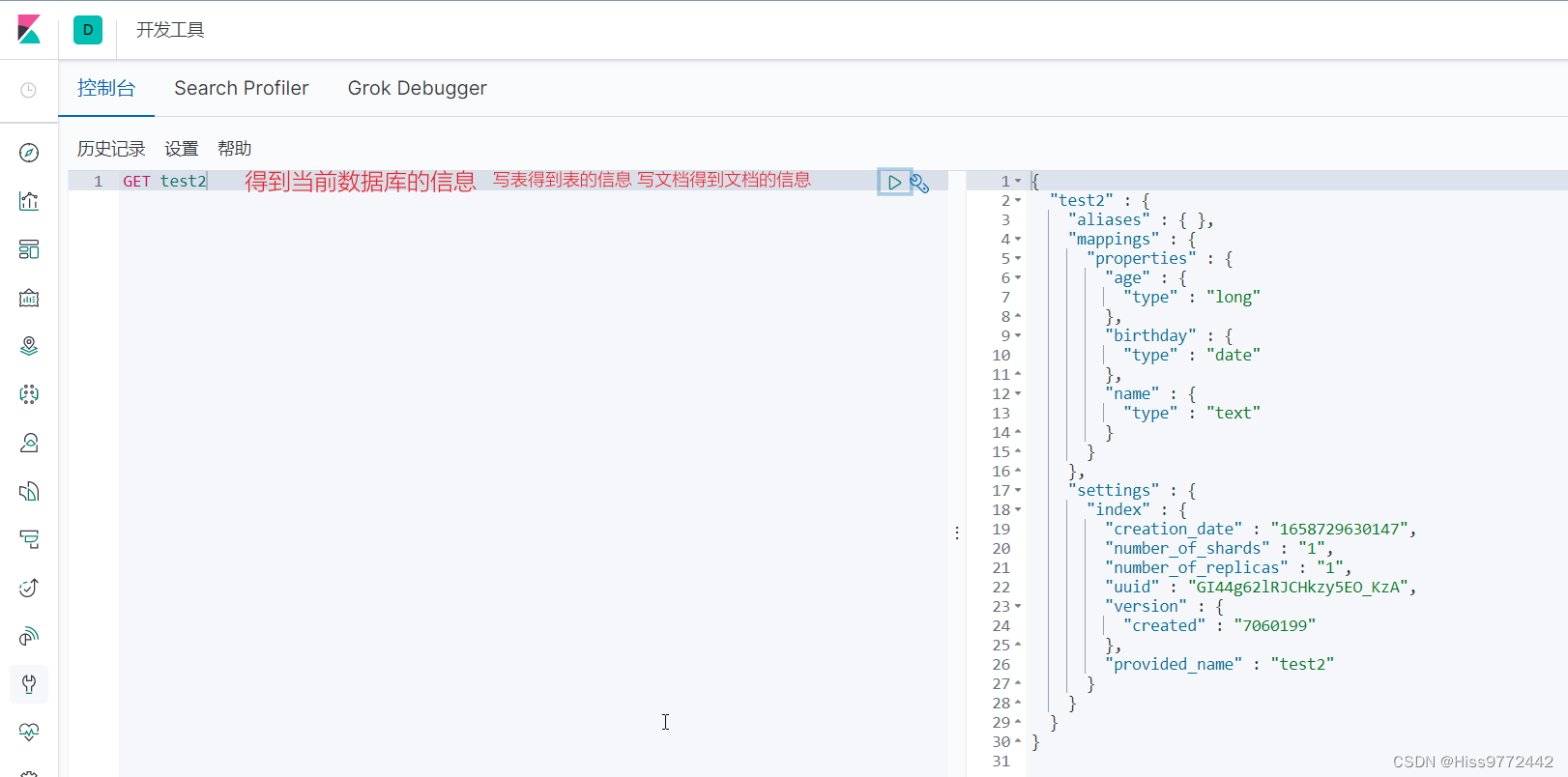Open Dashboard icon in sidebar

[29, 249]
